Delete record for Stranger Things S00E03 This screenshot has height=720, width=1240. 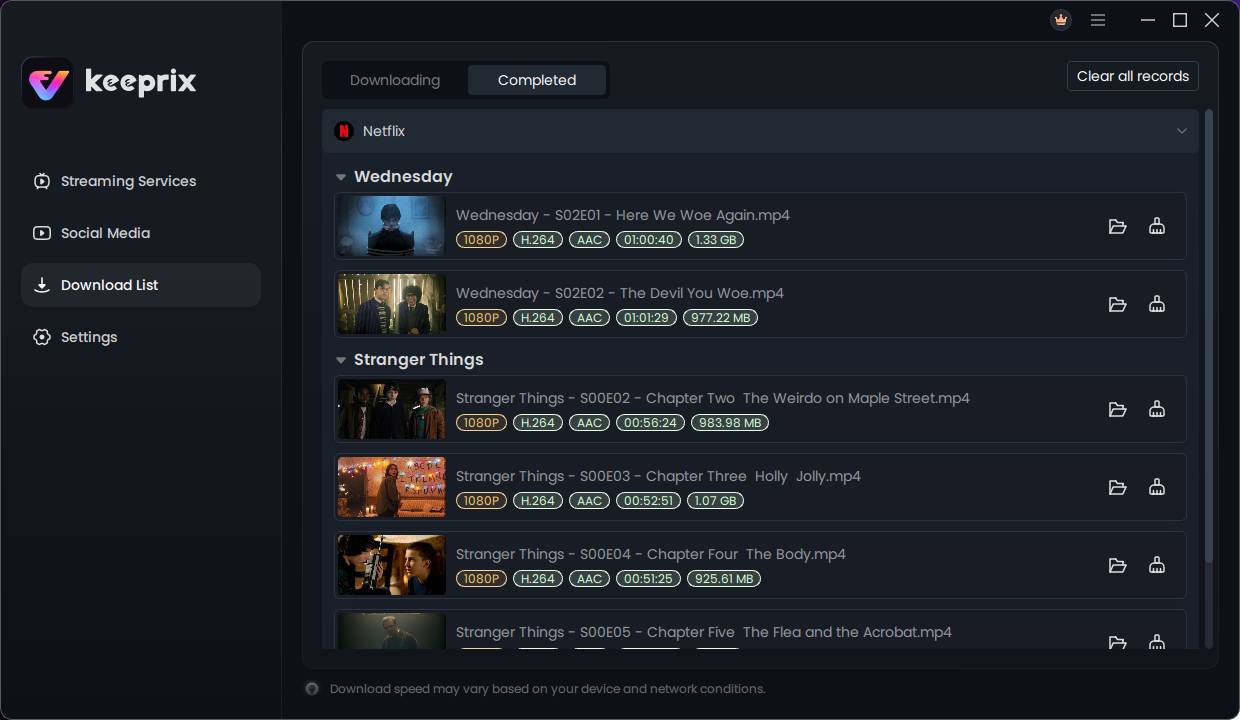(1157, 487)
